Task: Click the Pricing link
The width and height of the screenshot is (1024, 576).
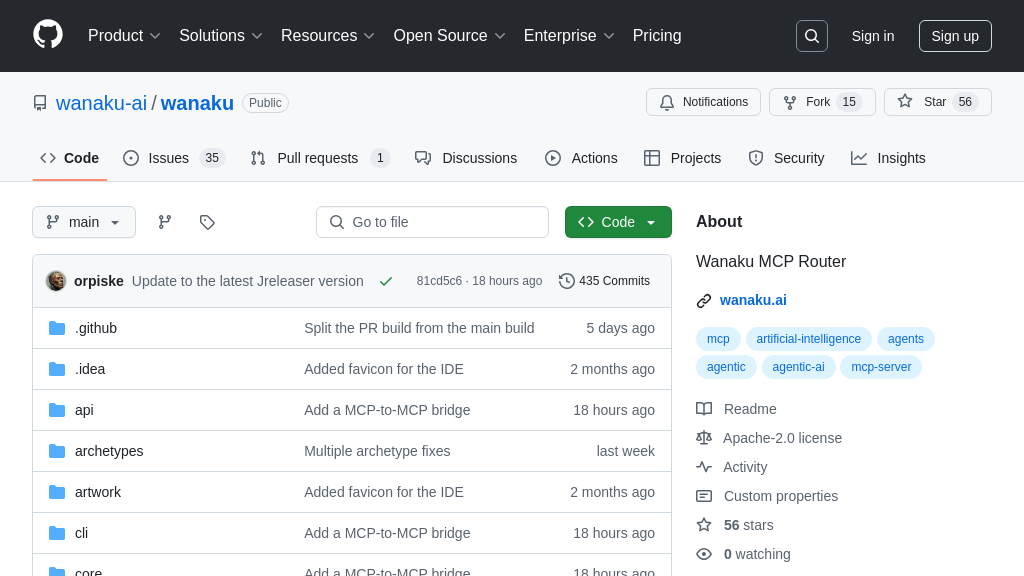Action: [657, 36]
